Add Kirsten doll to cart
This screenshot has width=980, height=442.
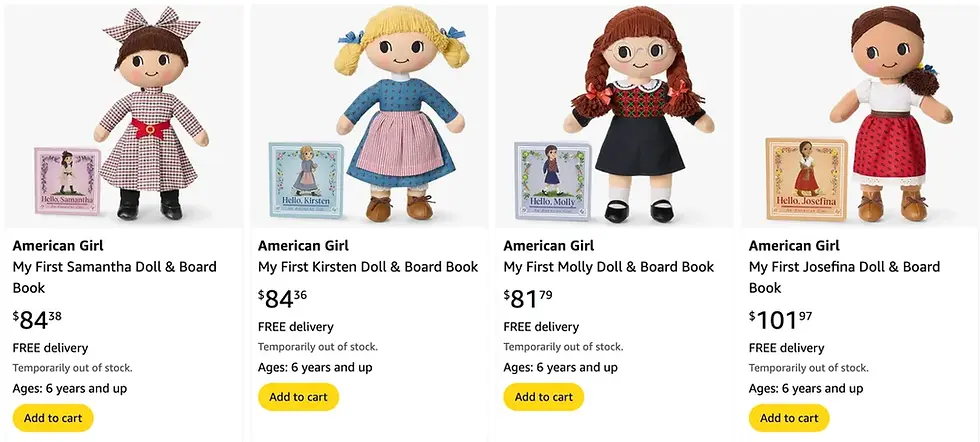298,397
